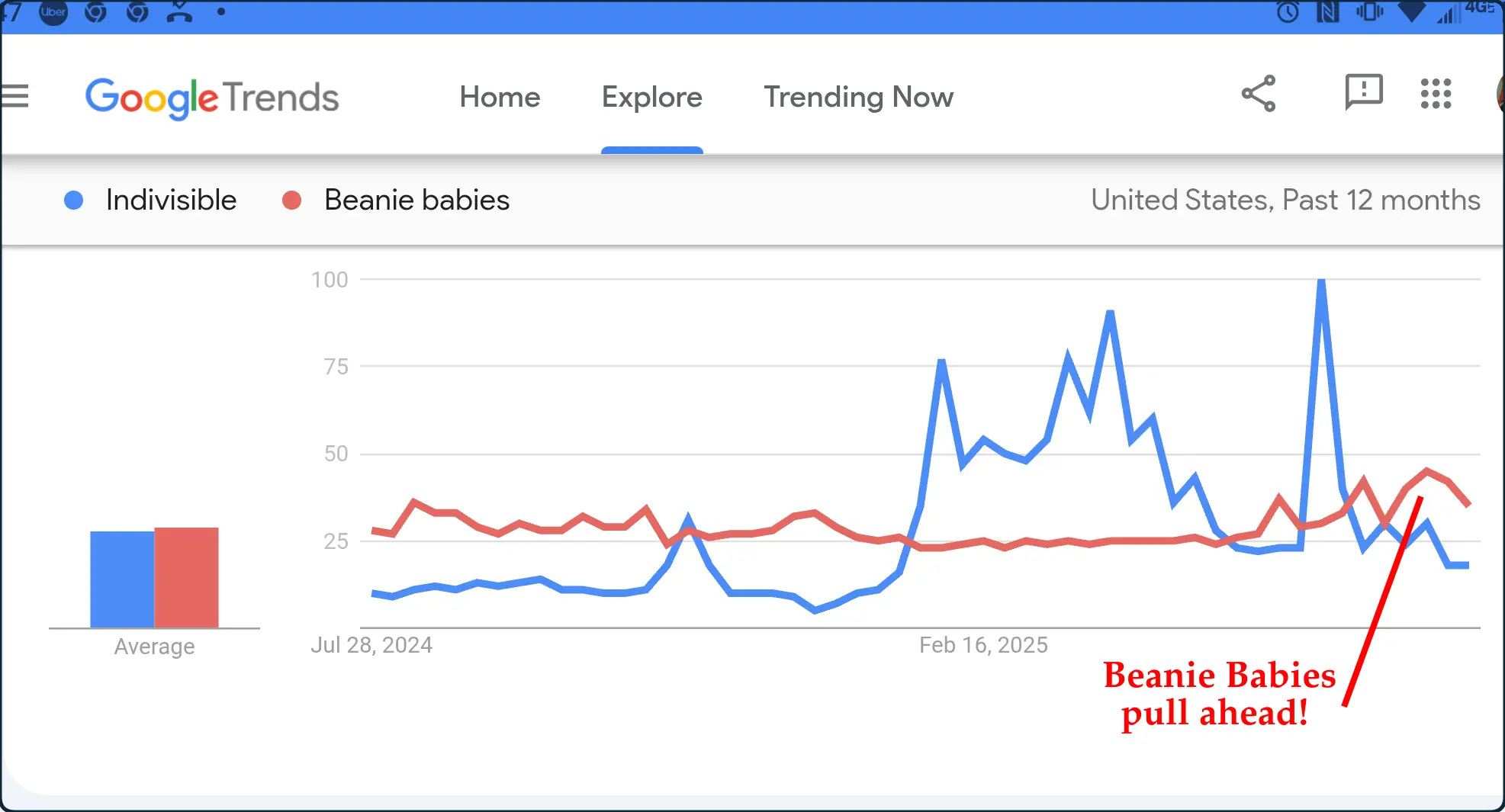Click the red Average bar
Image resolution: width=1505 pixels, height=812 pixels.
(x=186, y=577)
